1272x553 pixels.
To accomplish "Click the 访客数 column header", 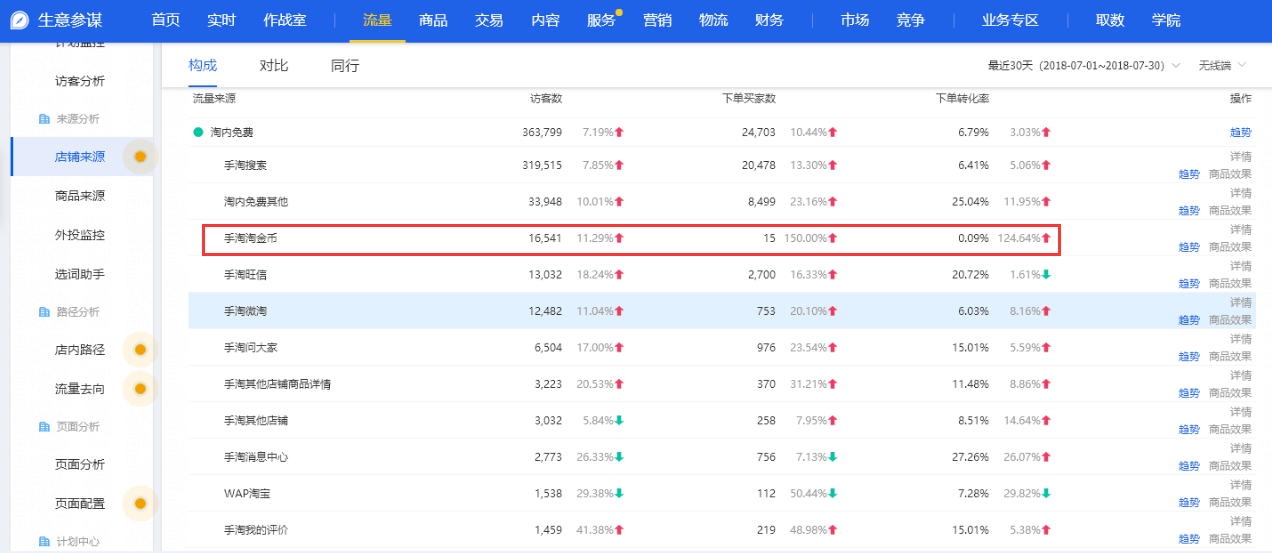I will point(546,99).
